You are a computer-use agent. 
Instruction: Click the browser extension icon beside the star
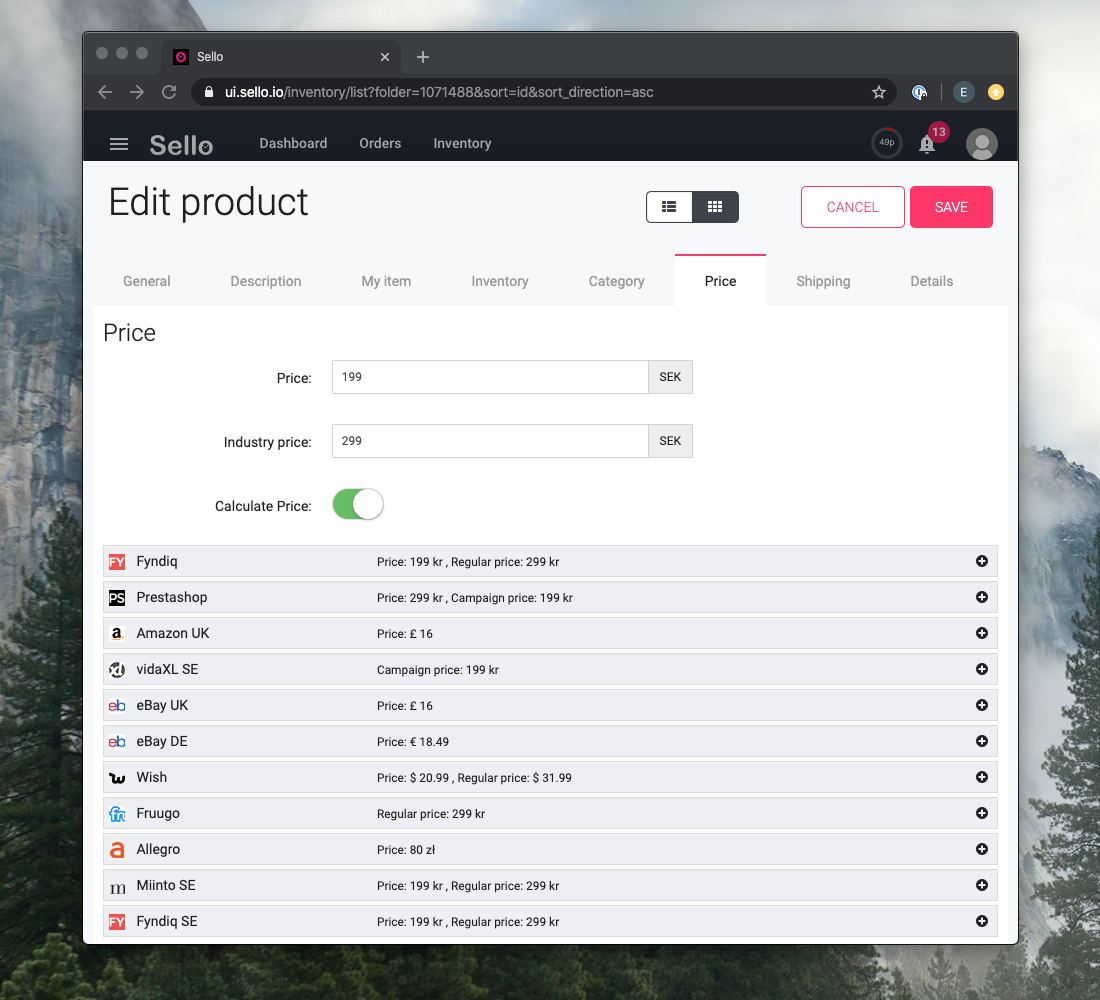919,92
